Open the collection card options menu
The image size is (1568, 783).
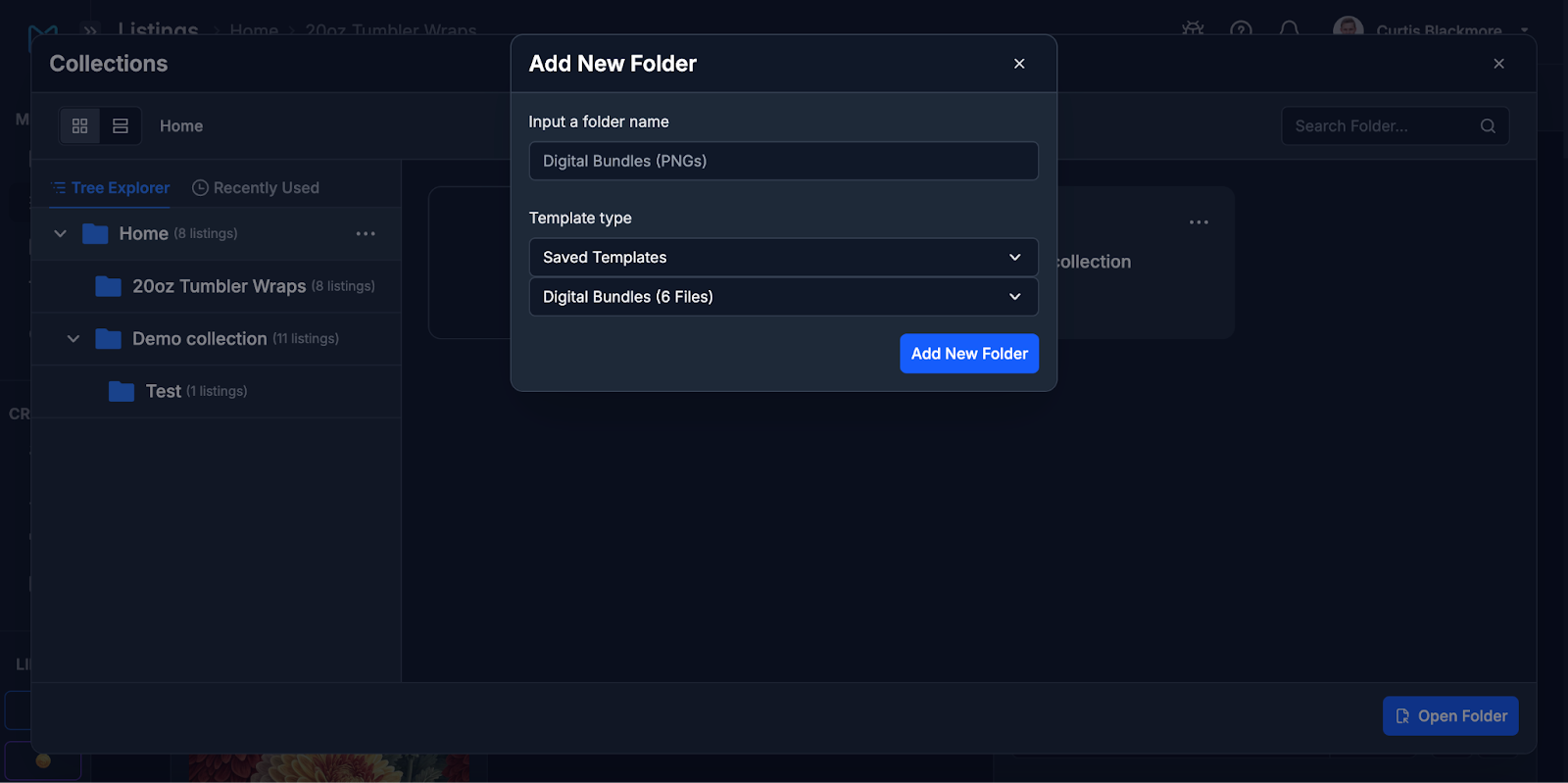coord(1199,222)
